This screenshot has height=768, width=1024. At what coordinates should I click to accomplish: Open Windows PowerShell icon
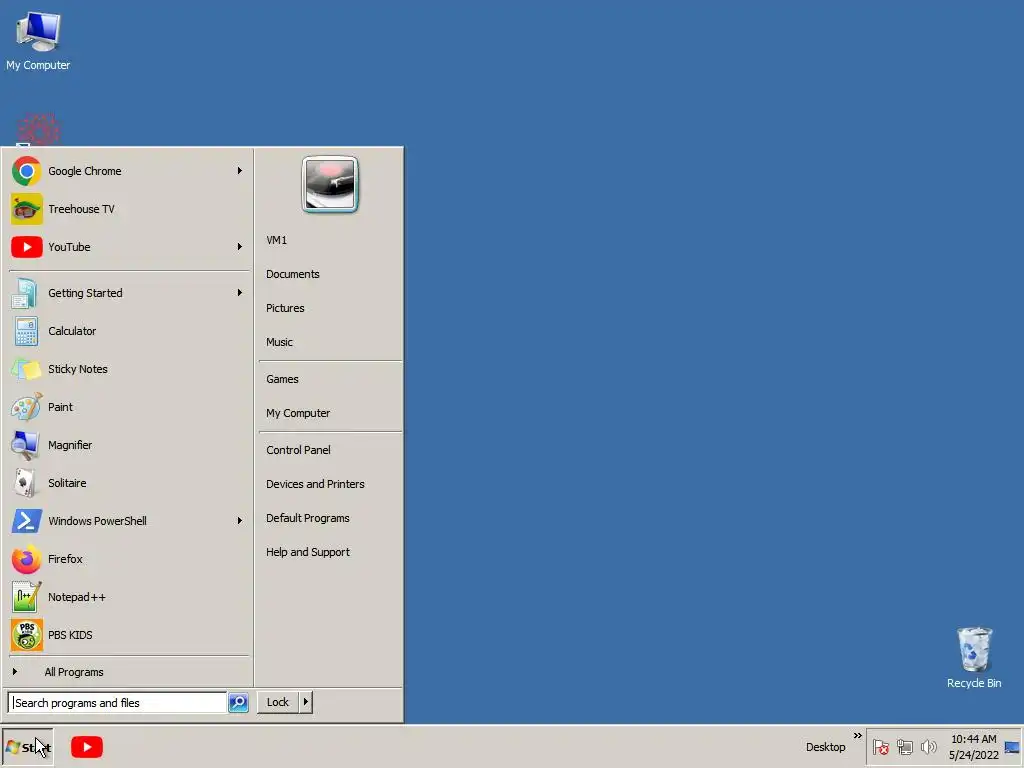tap(26, 521)
